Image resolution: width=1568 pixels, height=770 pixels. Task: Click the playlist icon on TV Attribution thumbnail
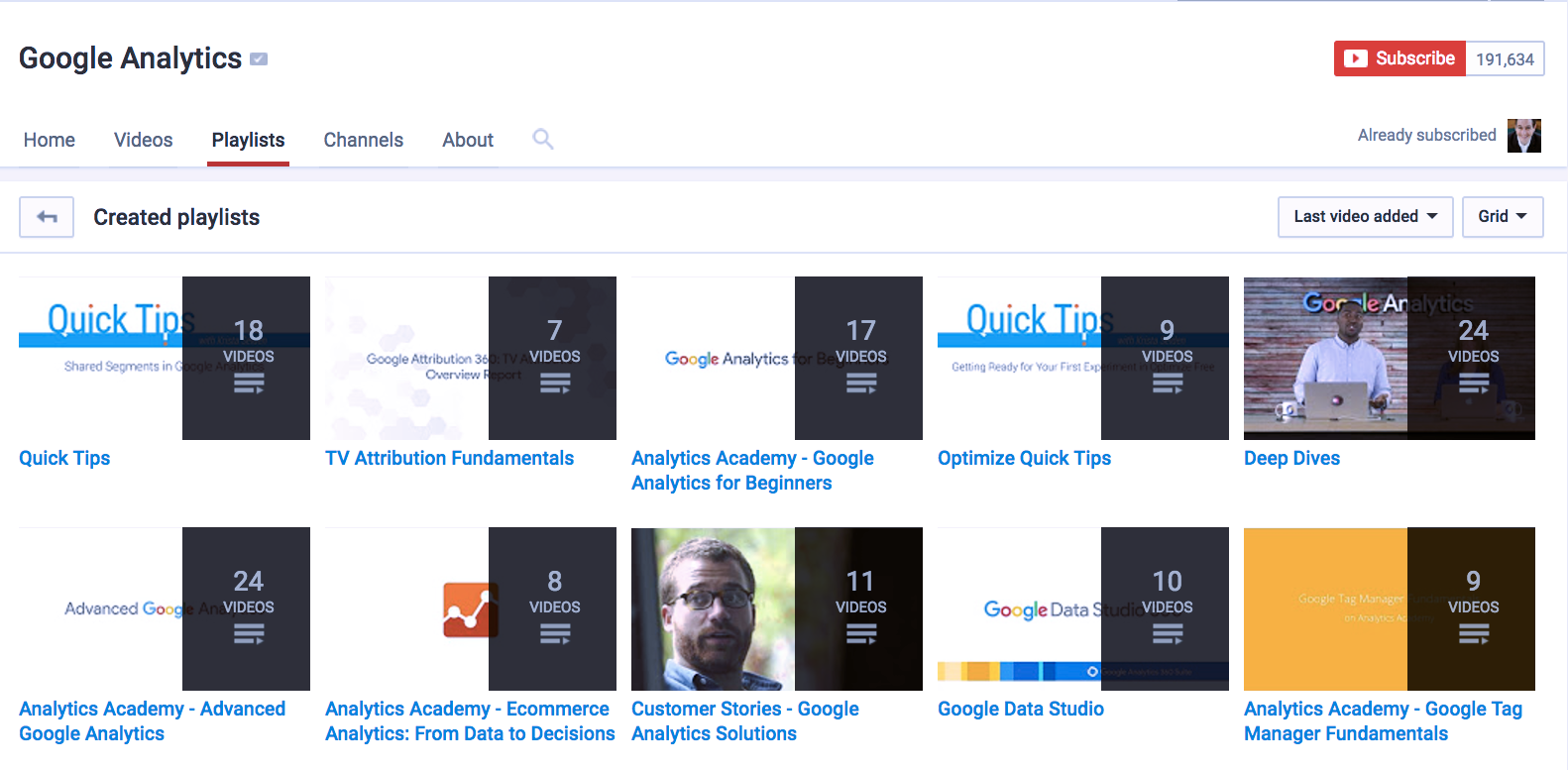[x=555, y=384]
